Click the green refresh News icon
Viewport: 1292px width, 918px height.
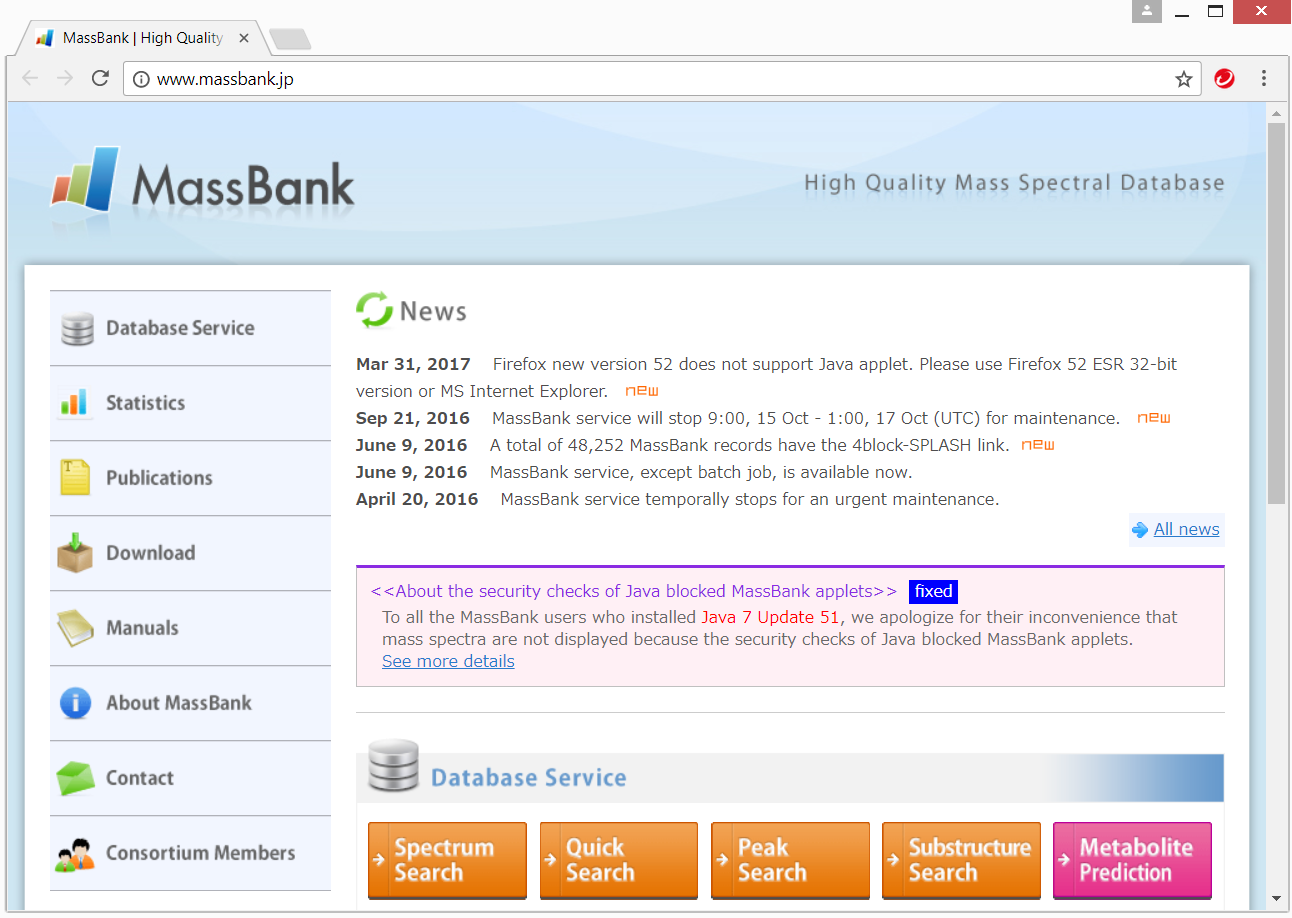pyautogui.click(x=375, y=310)
